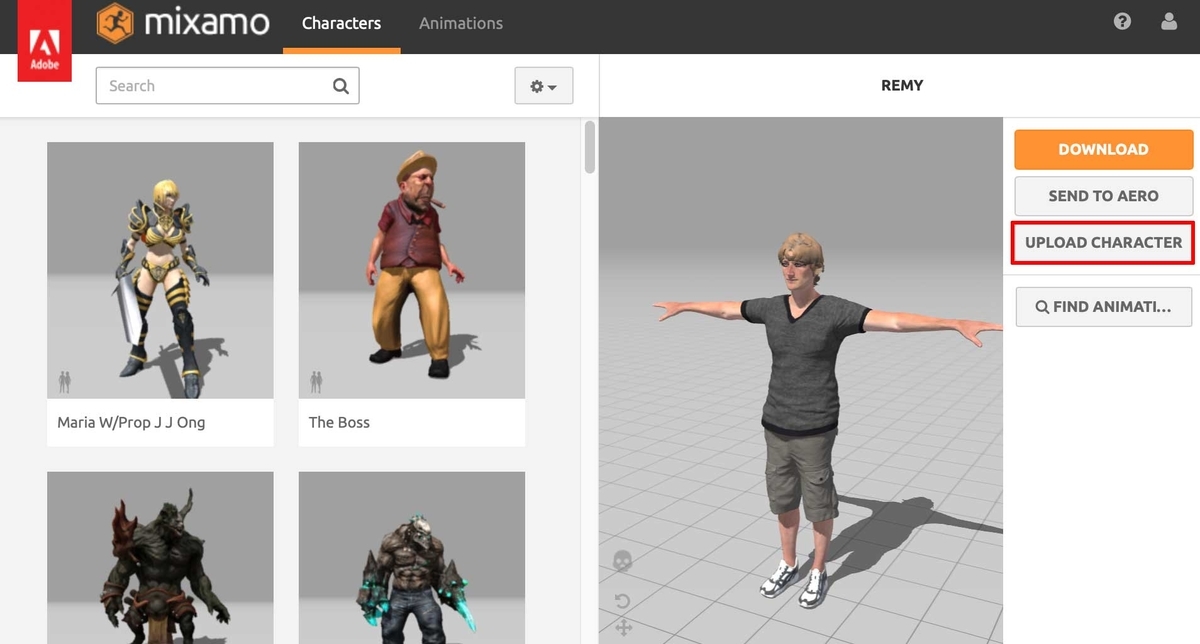1200x644 pixels.
Task: Click the pan move-arrows icon in viewport
Action: coord(623,628)
